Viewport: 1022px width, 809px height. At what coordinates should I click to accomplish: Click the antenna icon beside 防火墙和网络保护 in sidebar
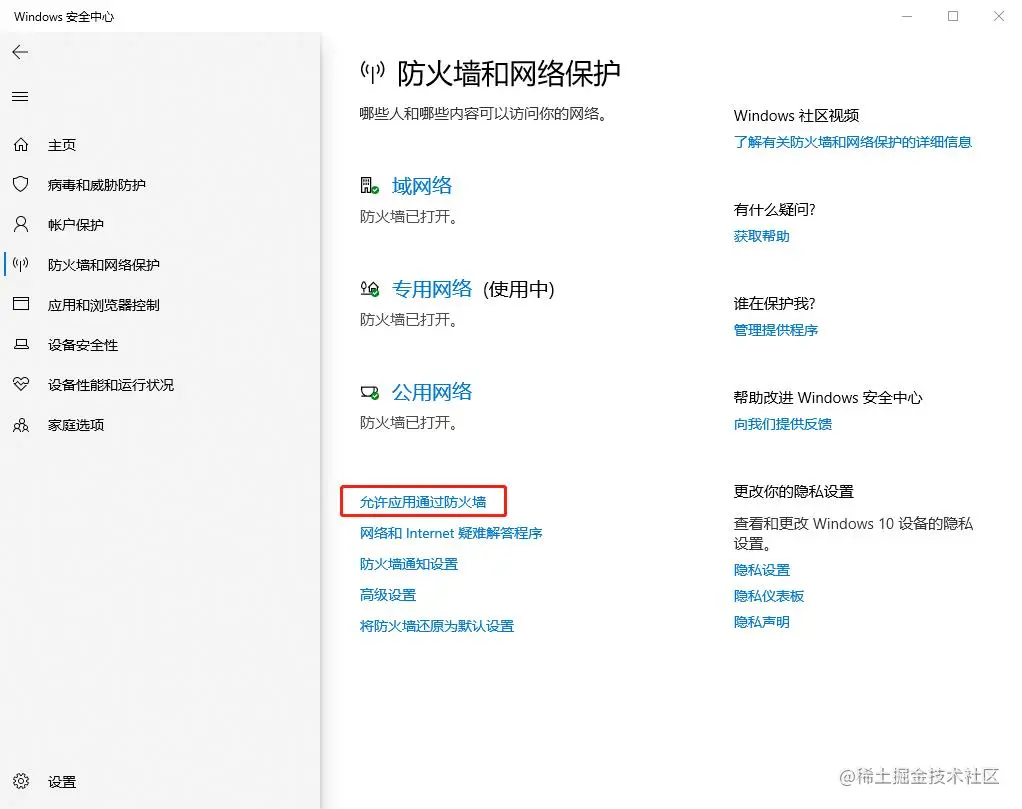point(21,264)
